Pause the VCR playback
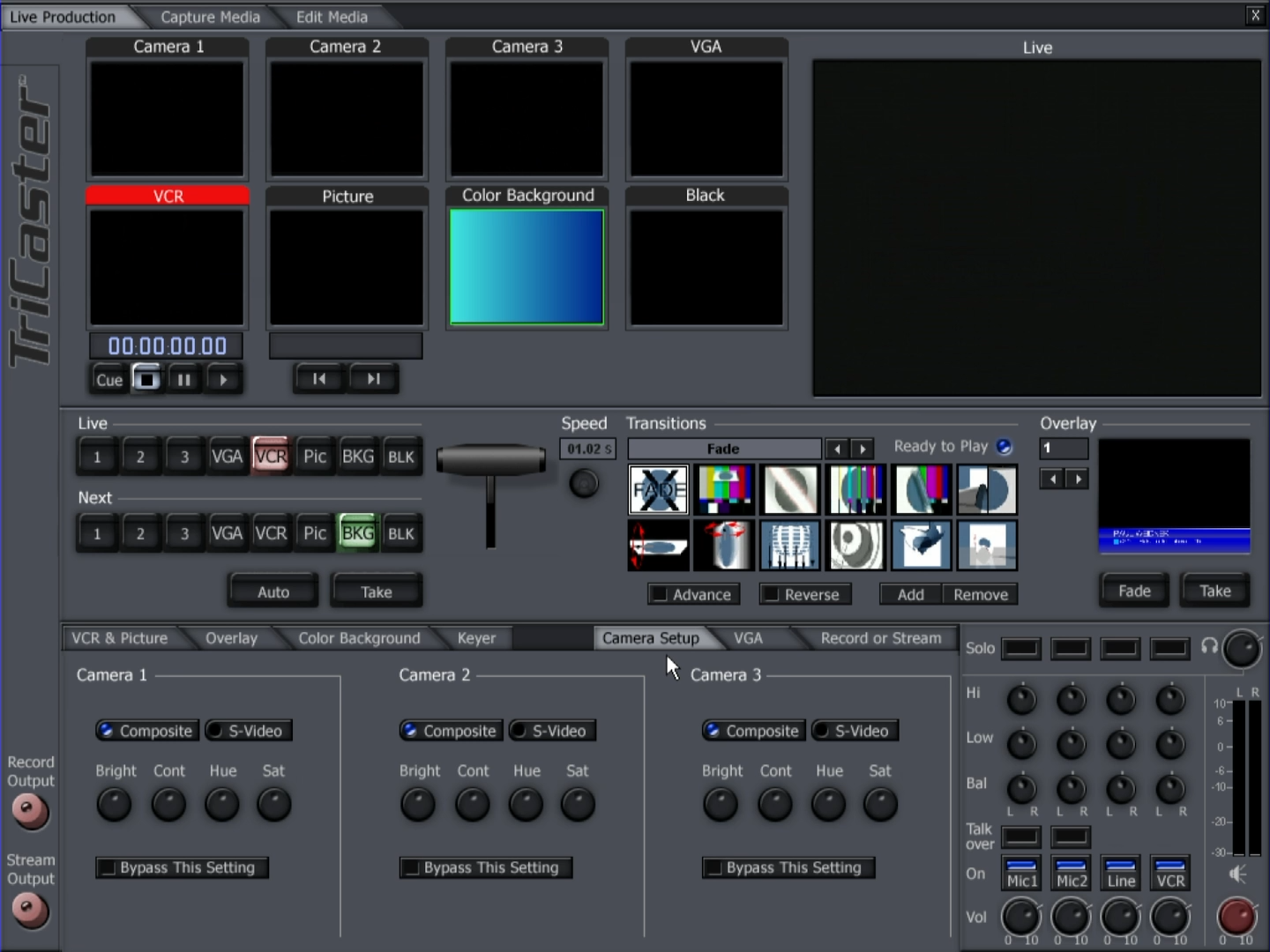 click(184, 380)
